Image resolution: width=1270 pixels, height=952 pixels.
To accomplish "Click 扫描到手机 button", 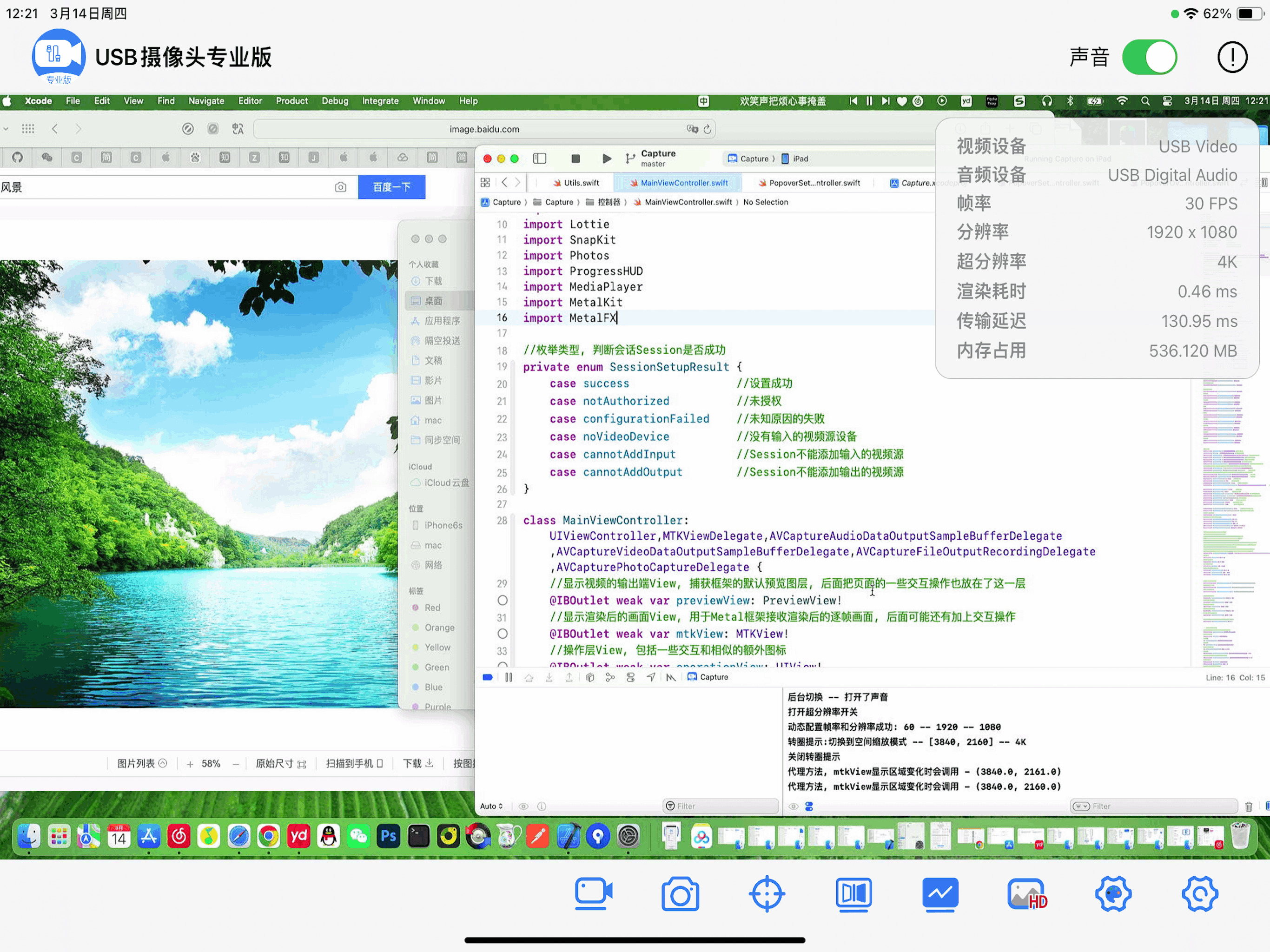I will [x=354, y=764].
